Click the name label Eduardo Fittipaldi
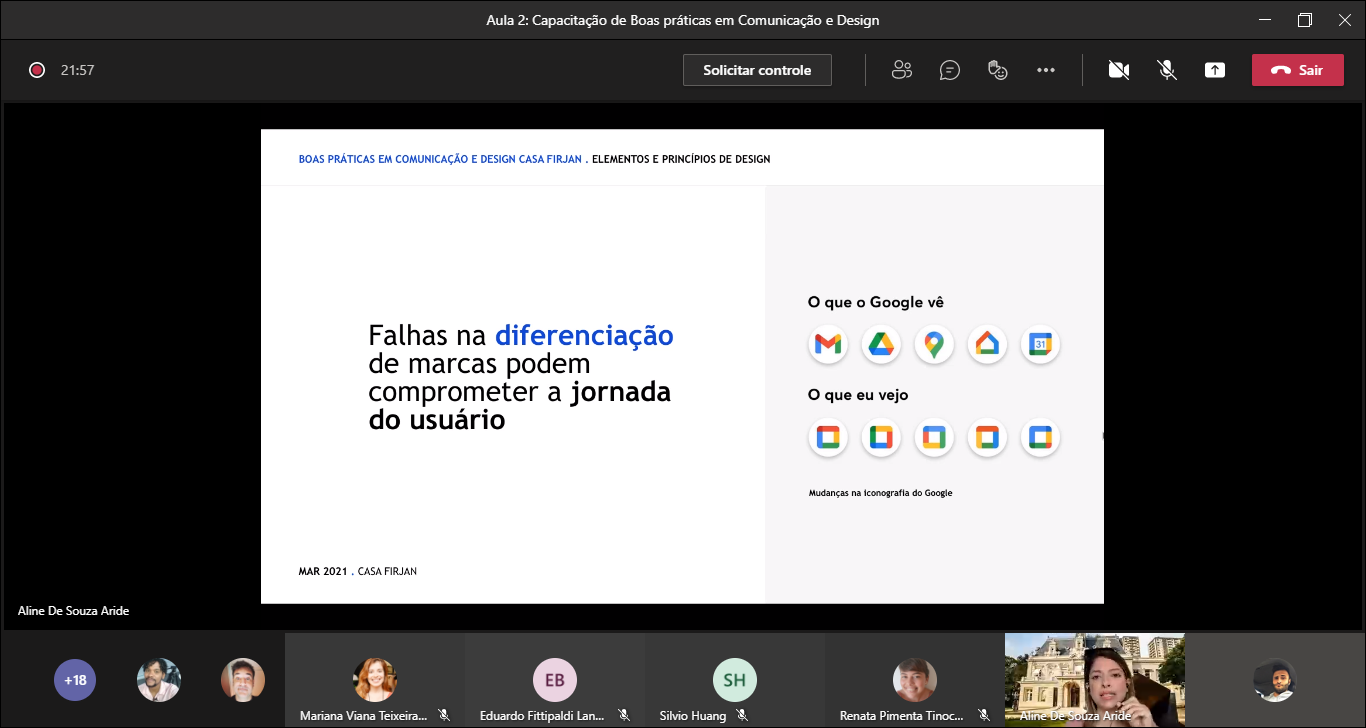Viewport: 1366px width, 728px height. [x=543, y=716]
